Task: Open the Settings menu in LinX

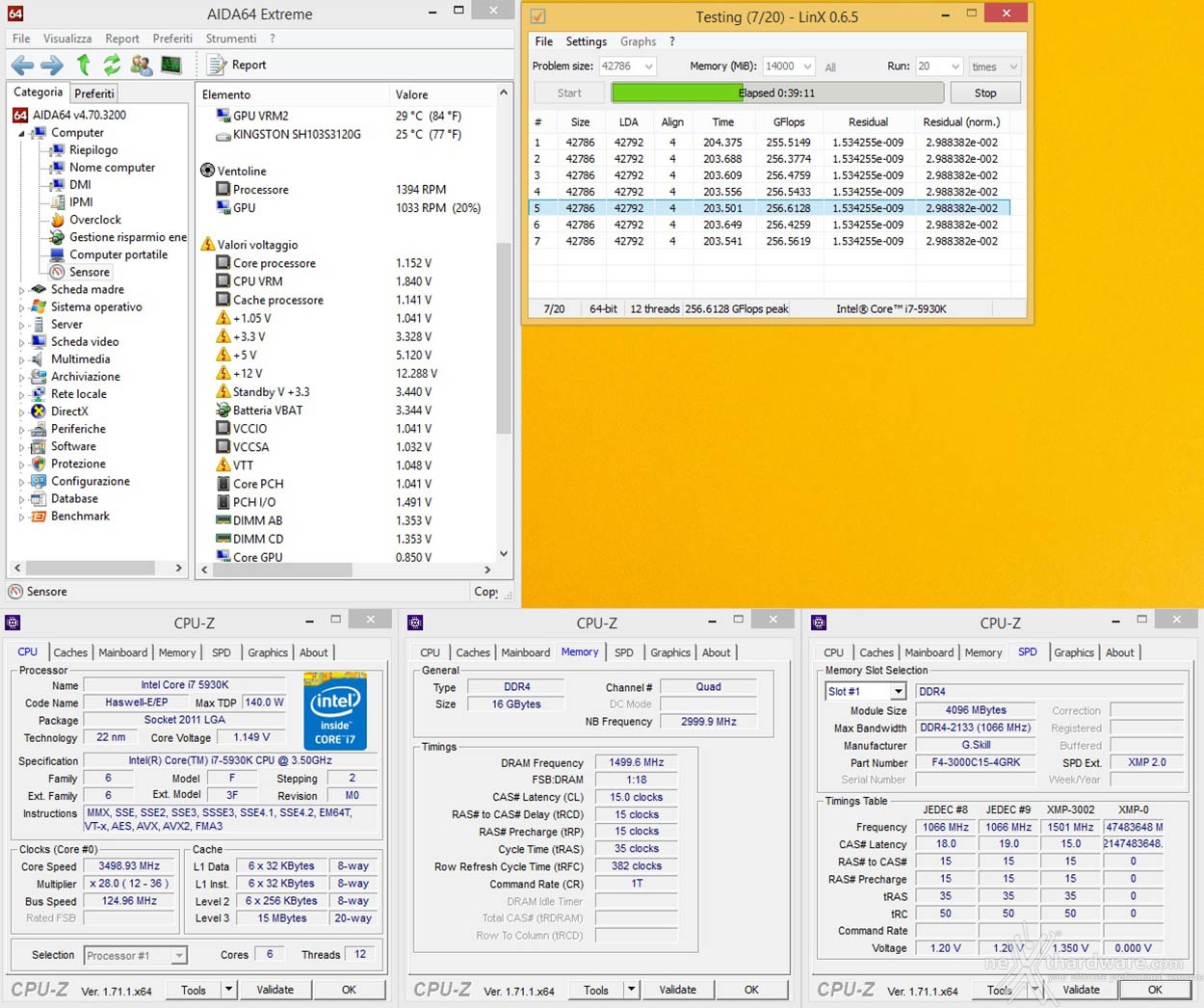Action: tap(586, 41)
